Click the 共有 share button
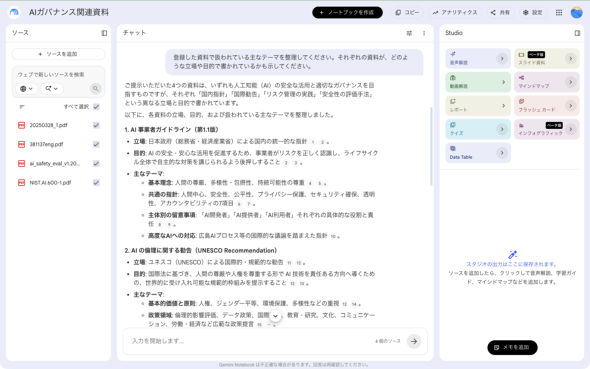 pos(500,12)
